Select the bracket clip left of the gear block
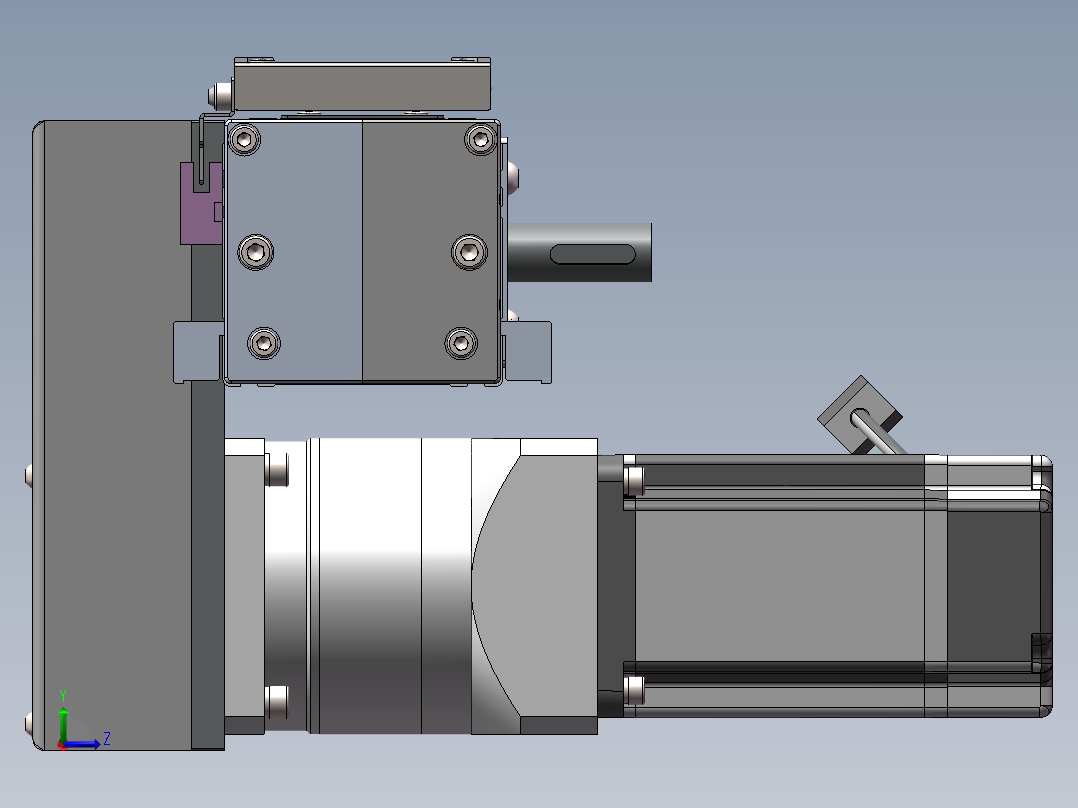Viewport: 1078px width, 808px height. [198, 352]
